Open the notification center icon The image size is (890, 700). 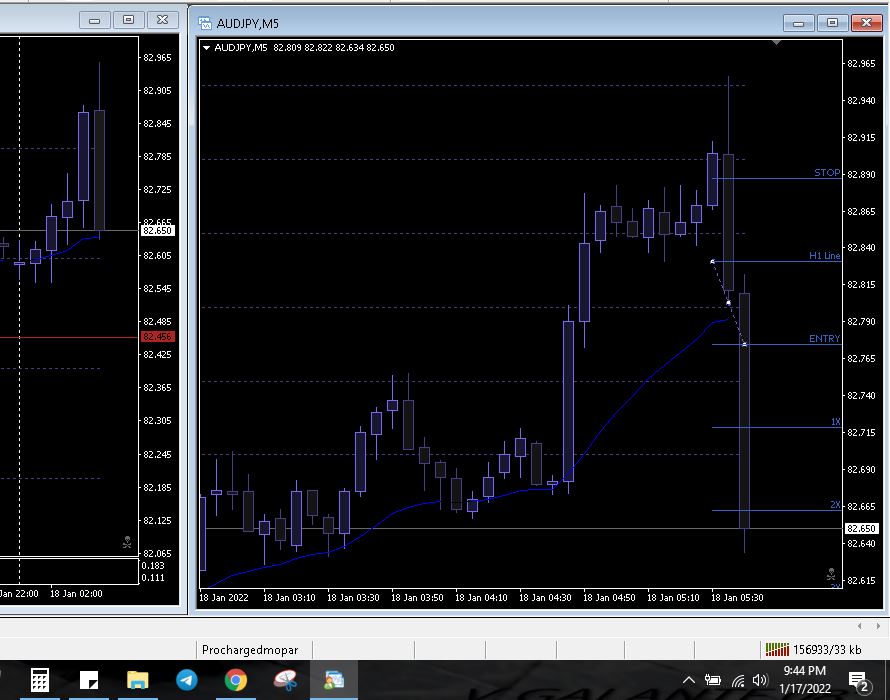[x=859, y=681]
